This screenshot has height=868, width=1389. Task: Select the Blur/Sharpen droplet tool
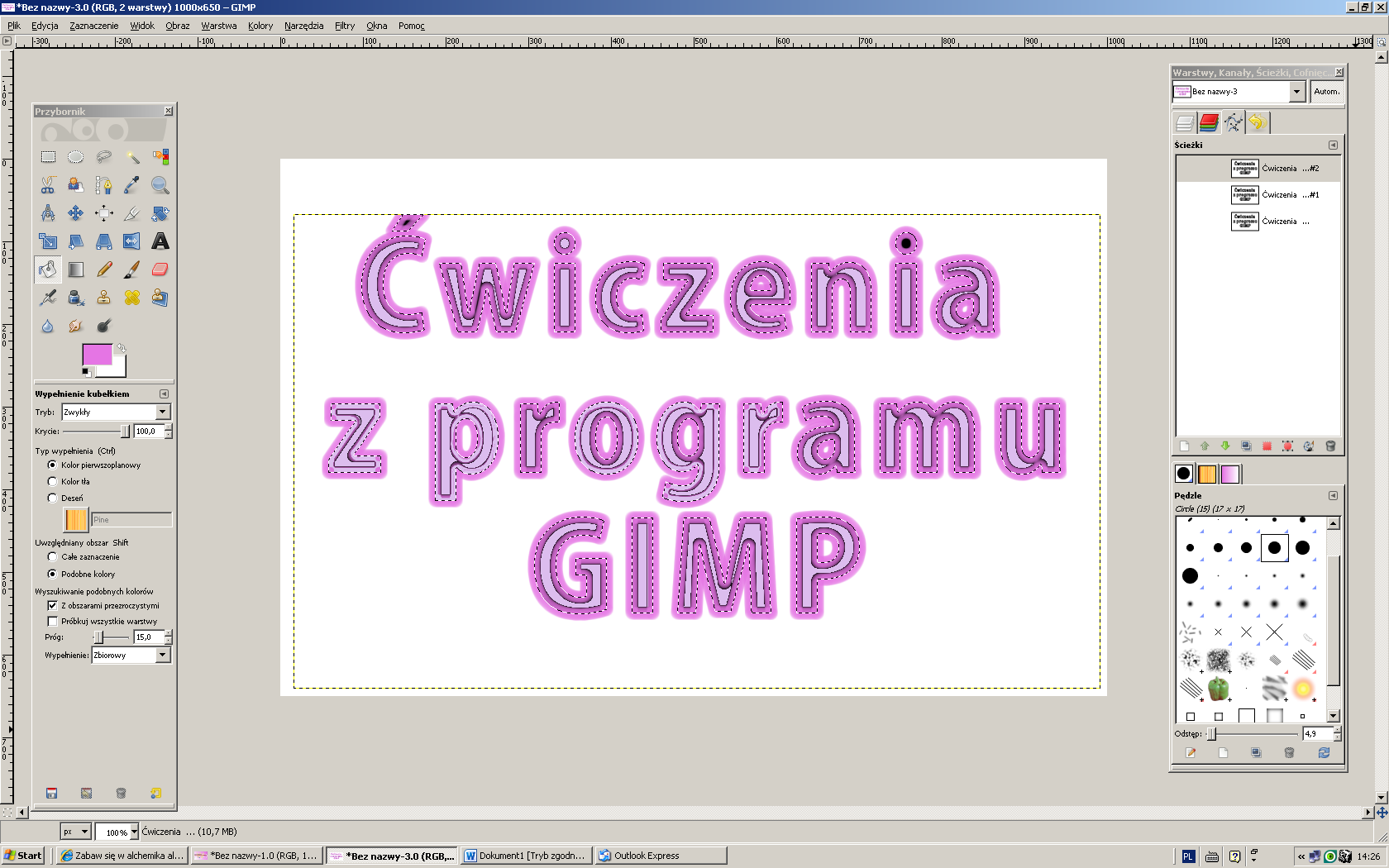(x=48, y=326)
